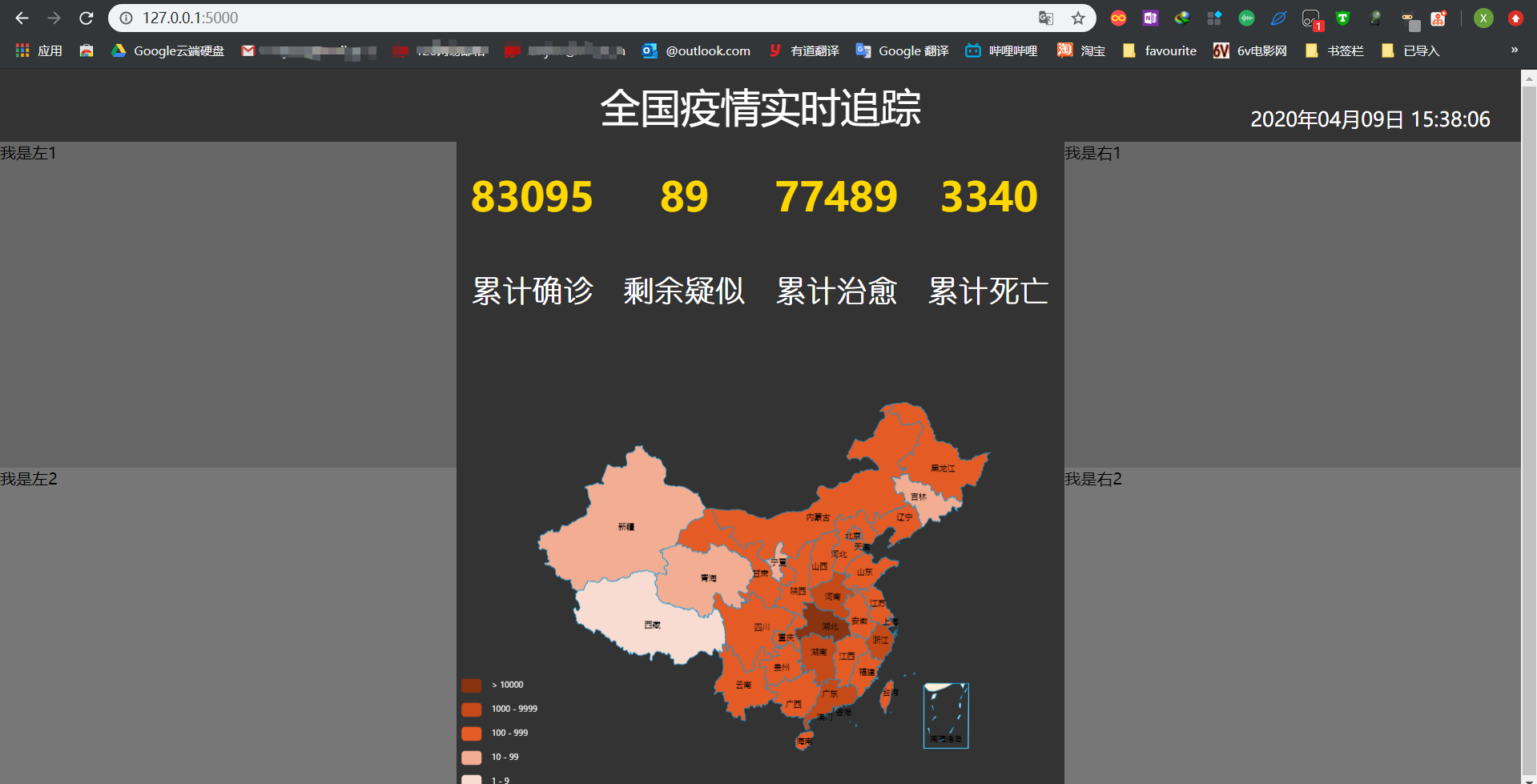Open the ninja cat extension icon
Screen dimensions: 1537x784
(1410, 20)
